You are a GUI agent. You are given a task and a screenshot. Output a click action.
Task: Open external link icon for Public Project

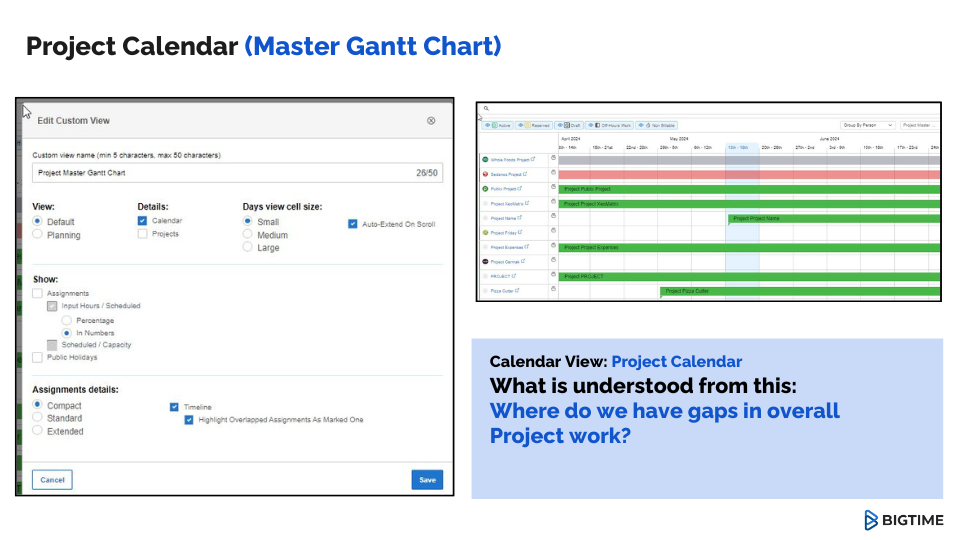(520, 189)
